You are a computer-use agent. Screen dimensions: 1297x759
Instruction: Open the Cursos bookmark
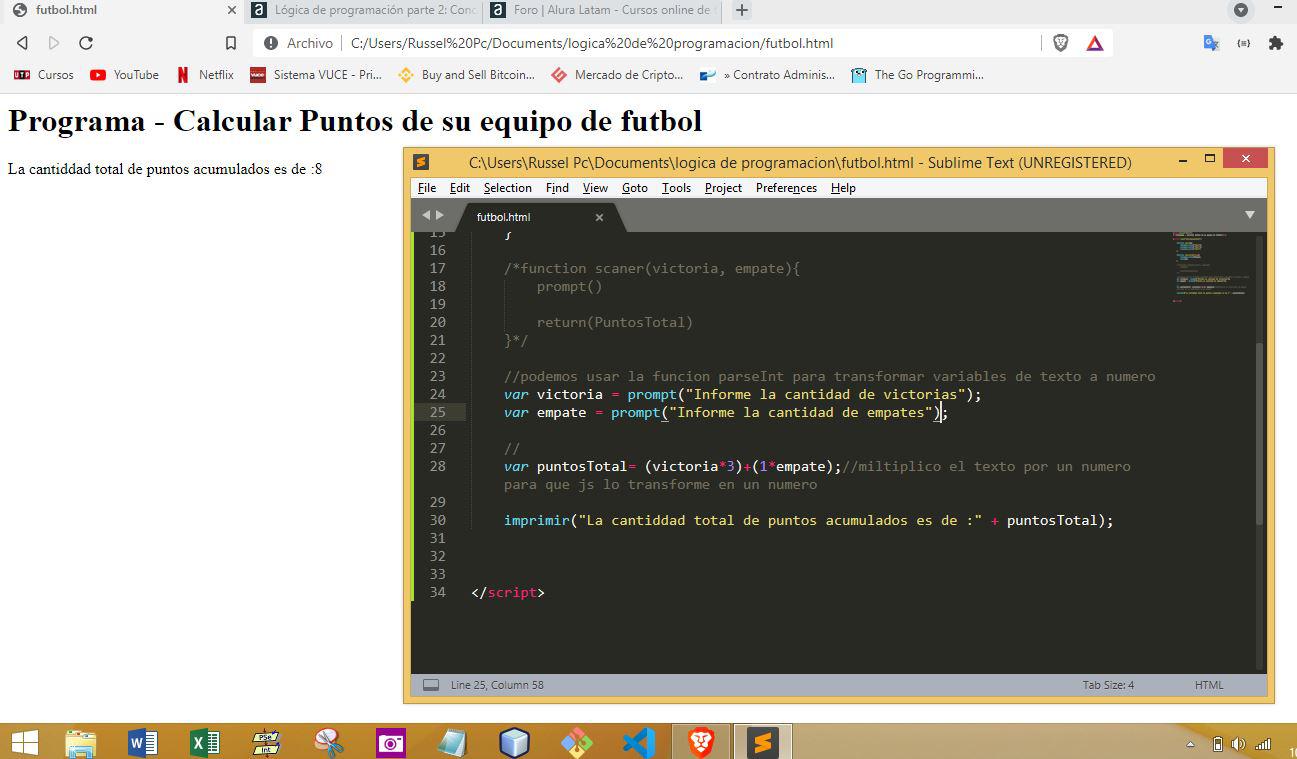coord(44,75)
